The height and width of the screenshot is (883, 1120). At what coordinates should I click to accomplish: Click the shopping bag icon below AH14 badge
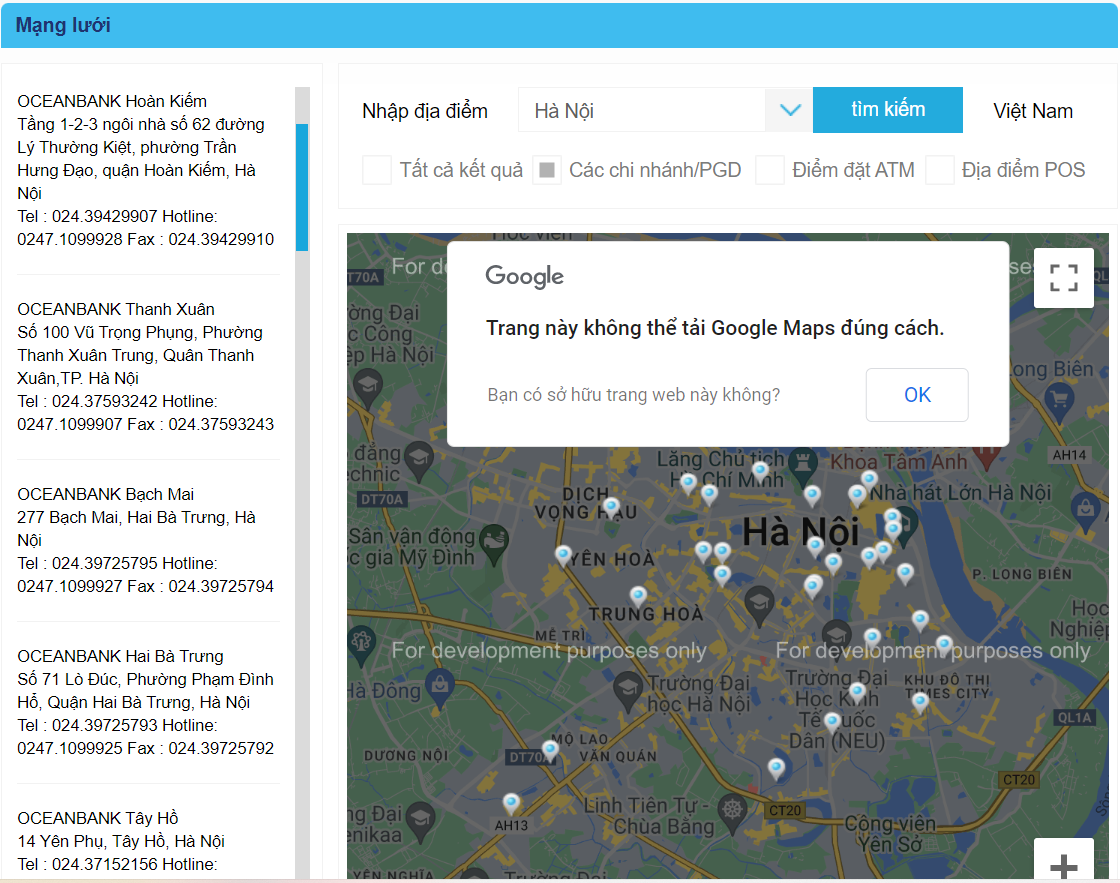tap(1085, 509)
